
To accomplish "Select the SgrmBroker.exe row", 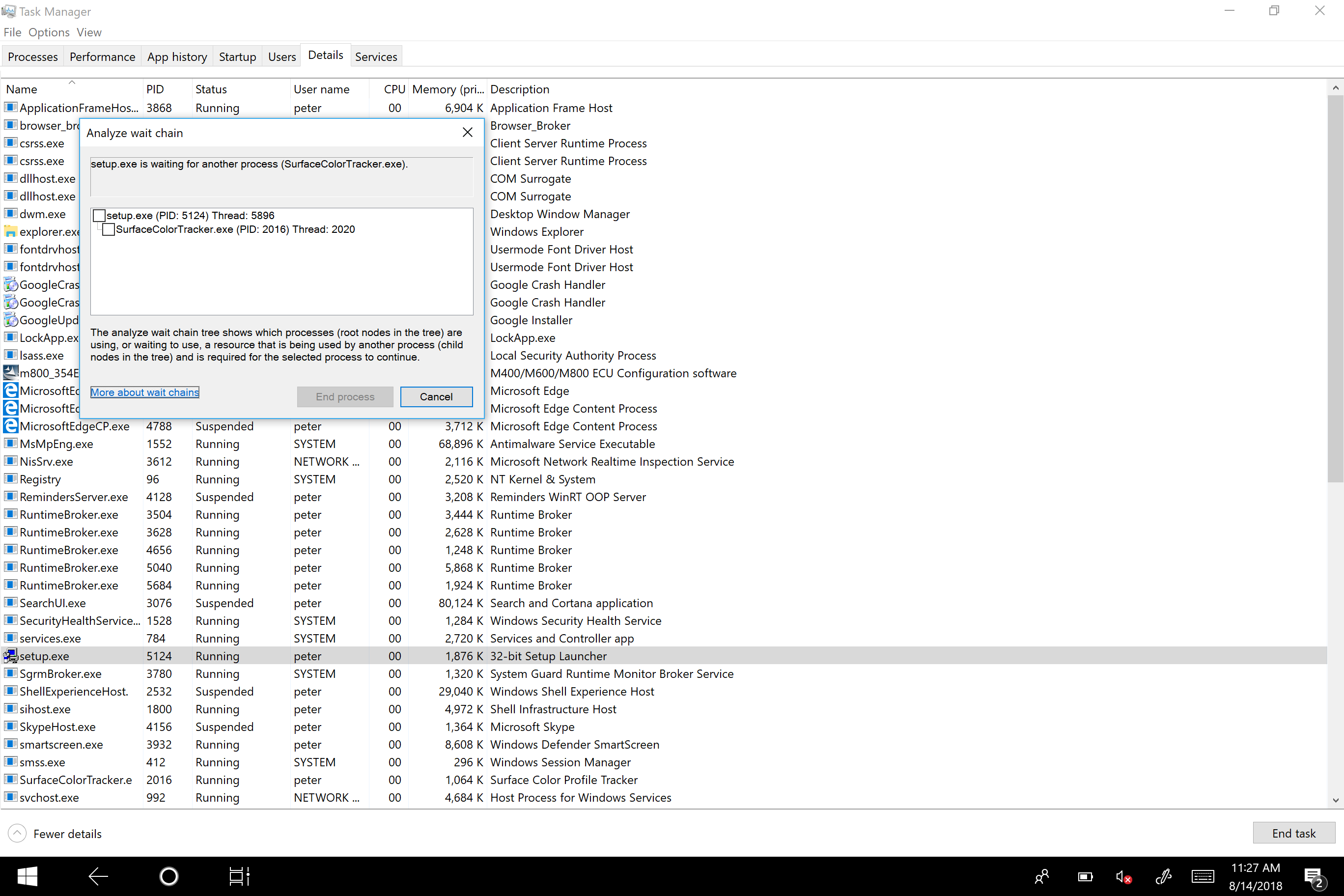I will point(664,673).
